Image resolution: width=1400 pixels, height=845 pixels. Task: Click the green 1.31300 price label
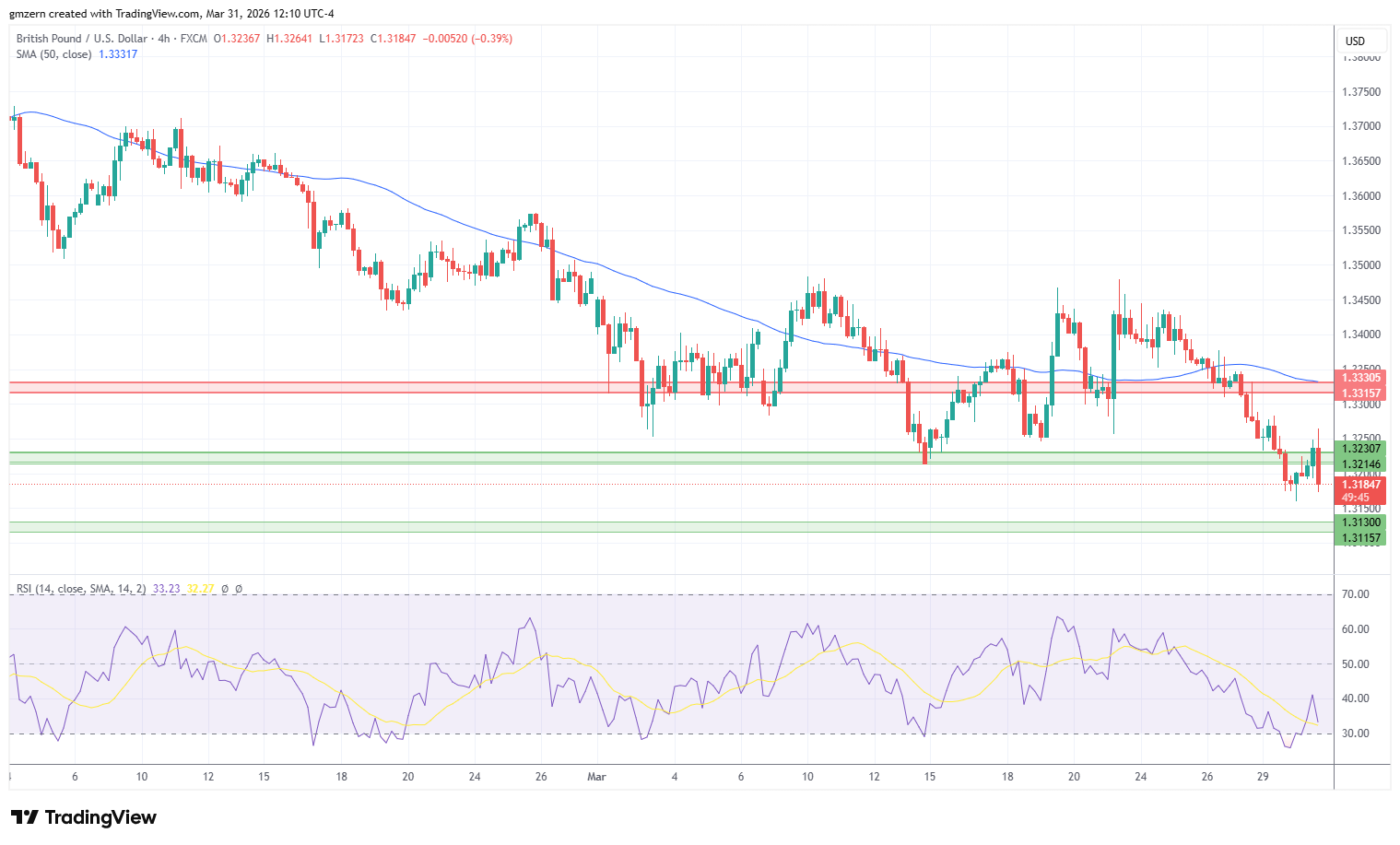tap(1359, 522)
